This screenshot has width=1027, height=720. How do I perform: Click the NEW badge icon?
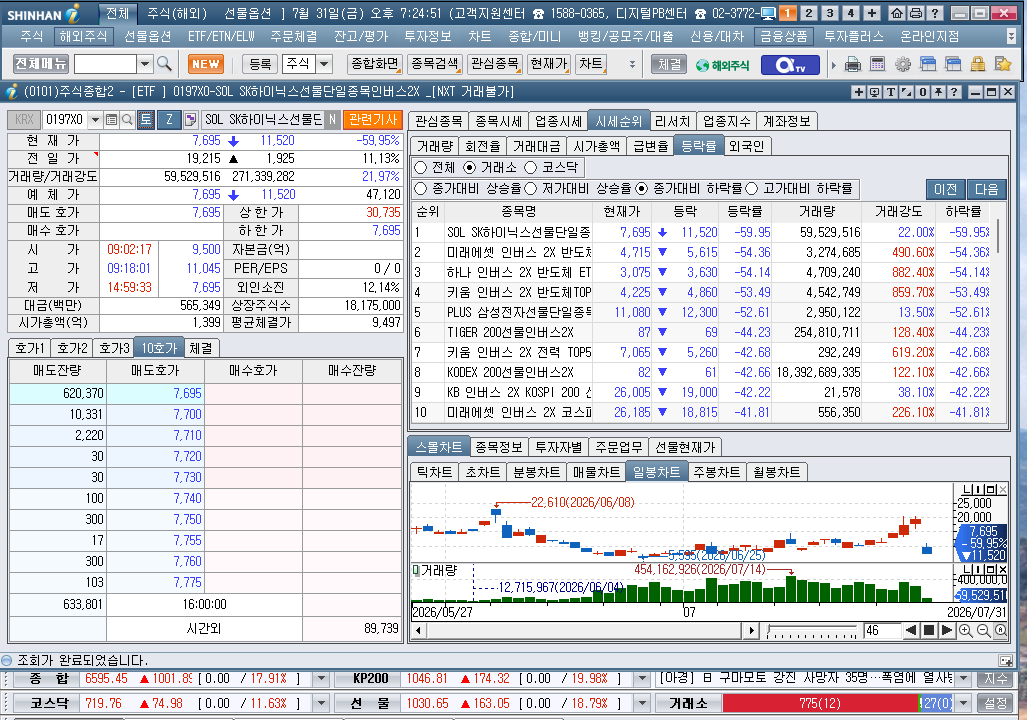click(x=206, y=64)
